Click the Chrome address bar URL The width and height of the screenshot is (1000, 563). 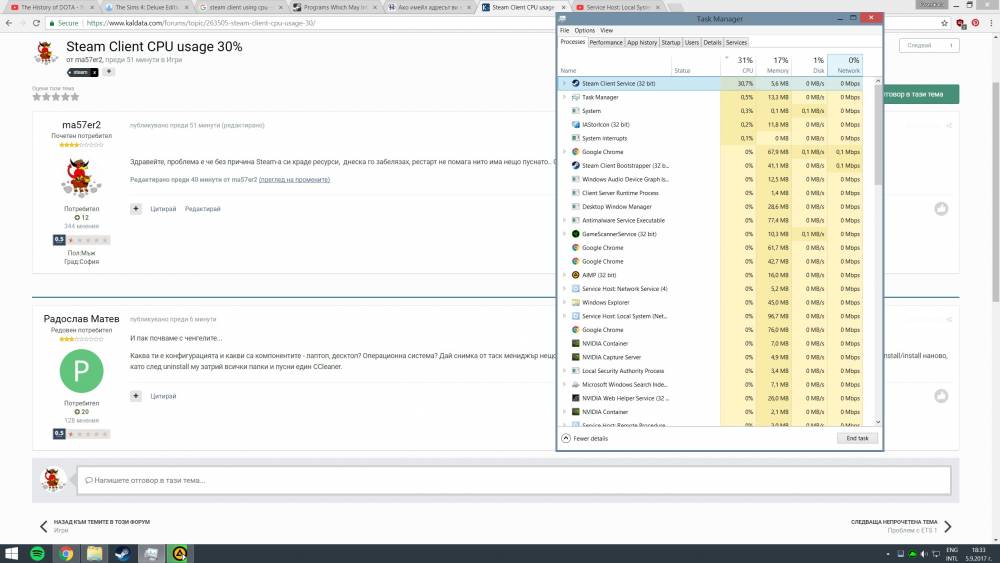pyautogui.click(x=201, y=23)
